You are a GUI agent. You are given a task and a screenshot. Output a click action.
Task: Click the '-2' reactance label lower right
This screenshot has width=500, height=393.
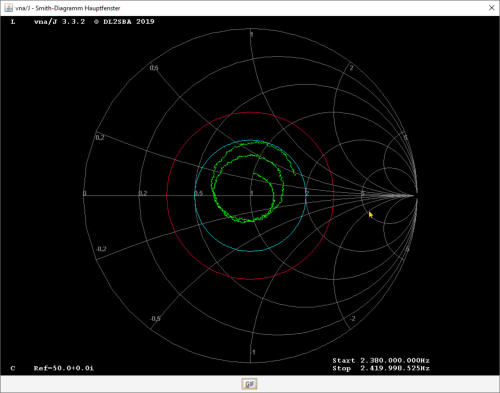click(x=352, y=318)
